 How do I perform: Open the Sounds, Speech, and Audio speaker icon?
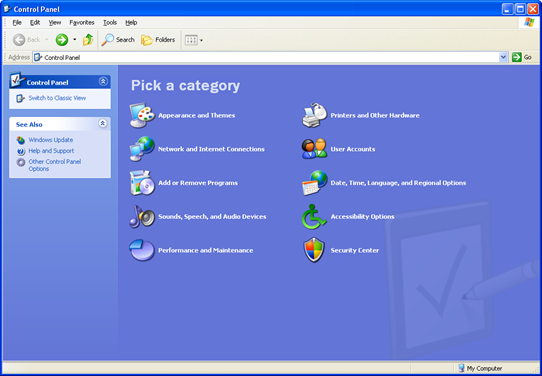click(x=142, y=216)
